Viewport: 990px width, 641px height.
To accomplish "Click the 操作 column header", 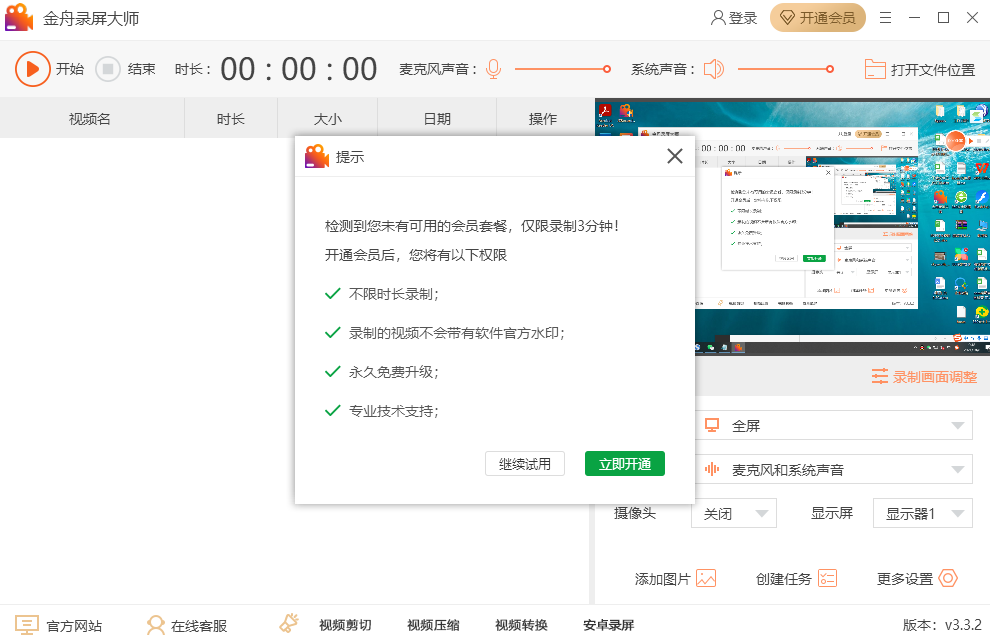I will point(543,119).
